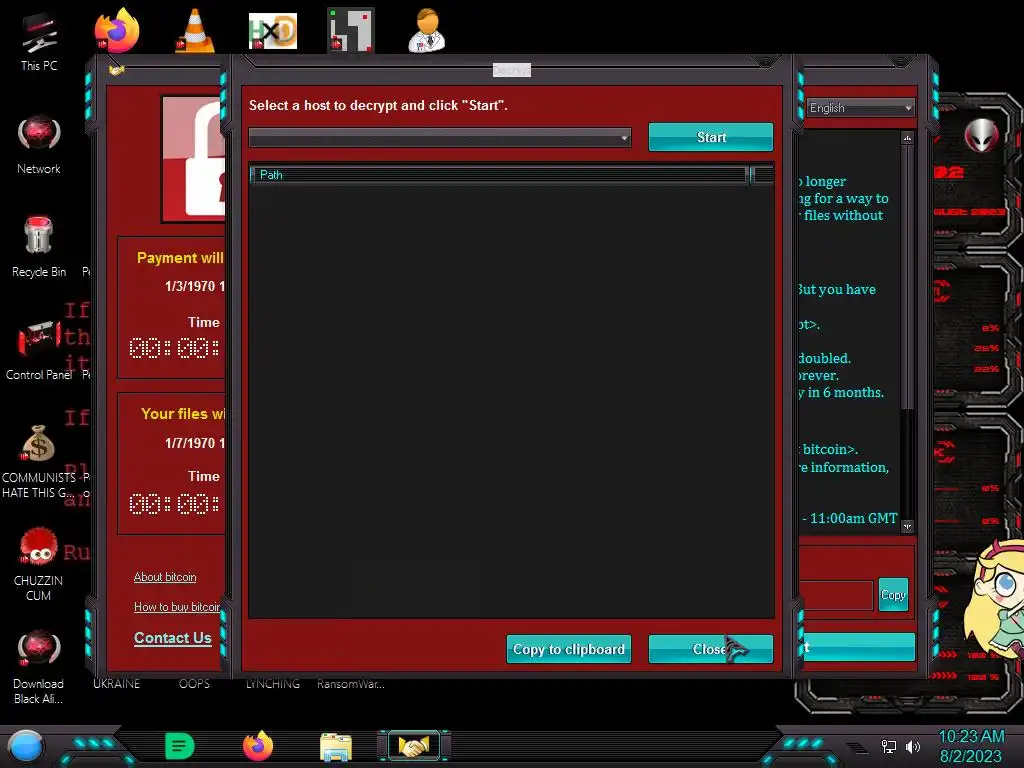
Task: Open the Network desktop icon
Action: tap(39, 145)
